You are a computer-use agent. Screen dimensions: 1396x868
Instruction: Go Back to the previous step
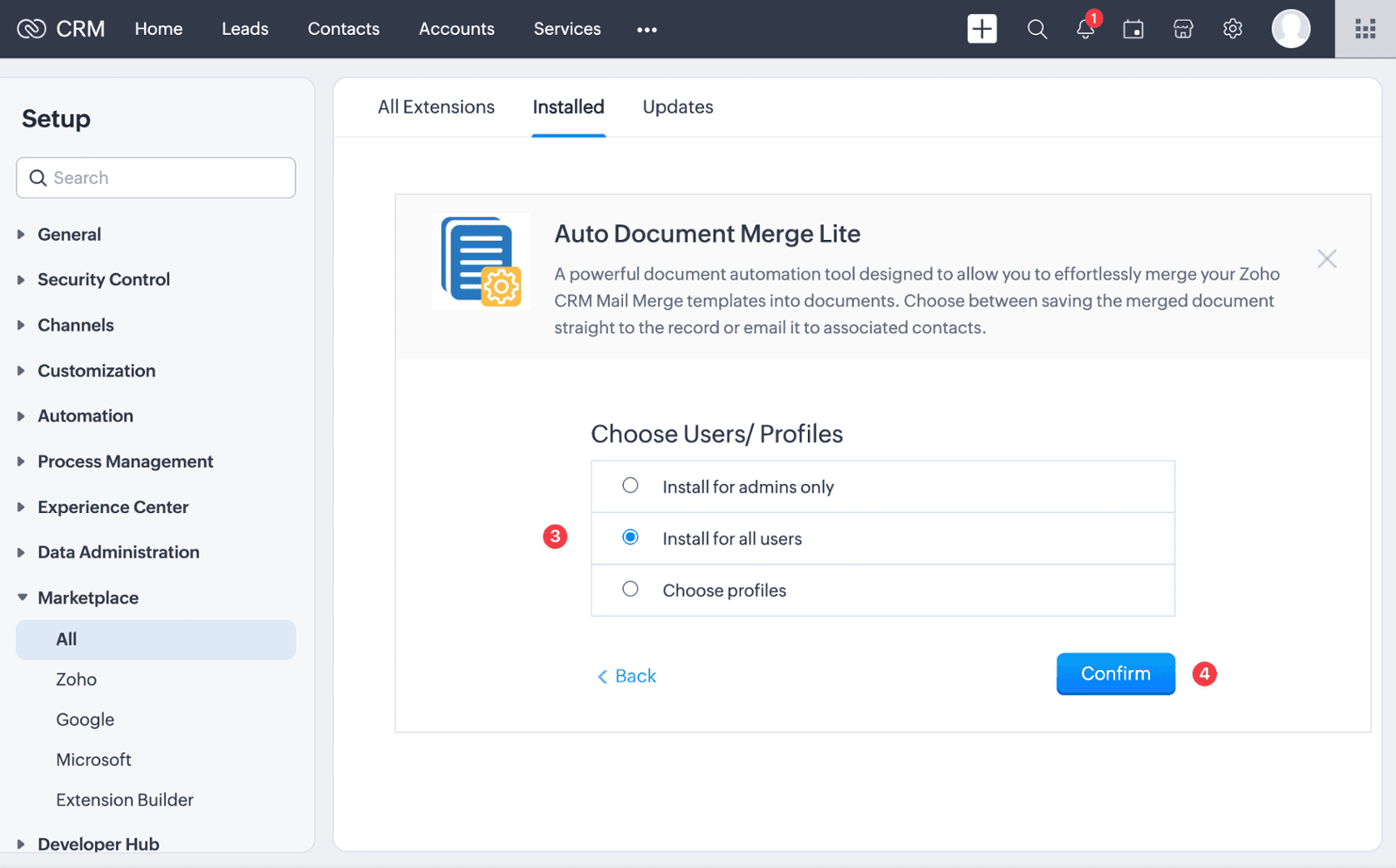pyautogui.click(x=626, y=676)
